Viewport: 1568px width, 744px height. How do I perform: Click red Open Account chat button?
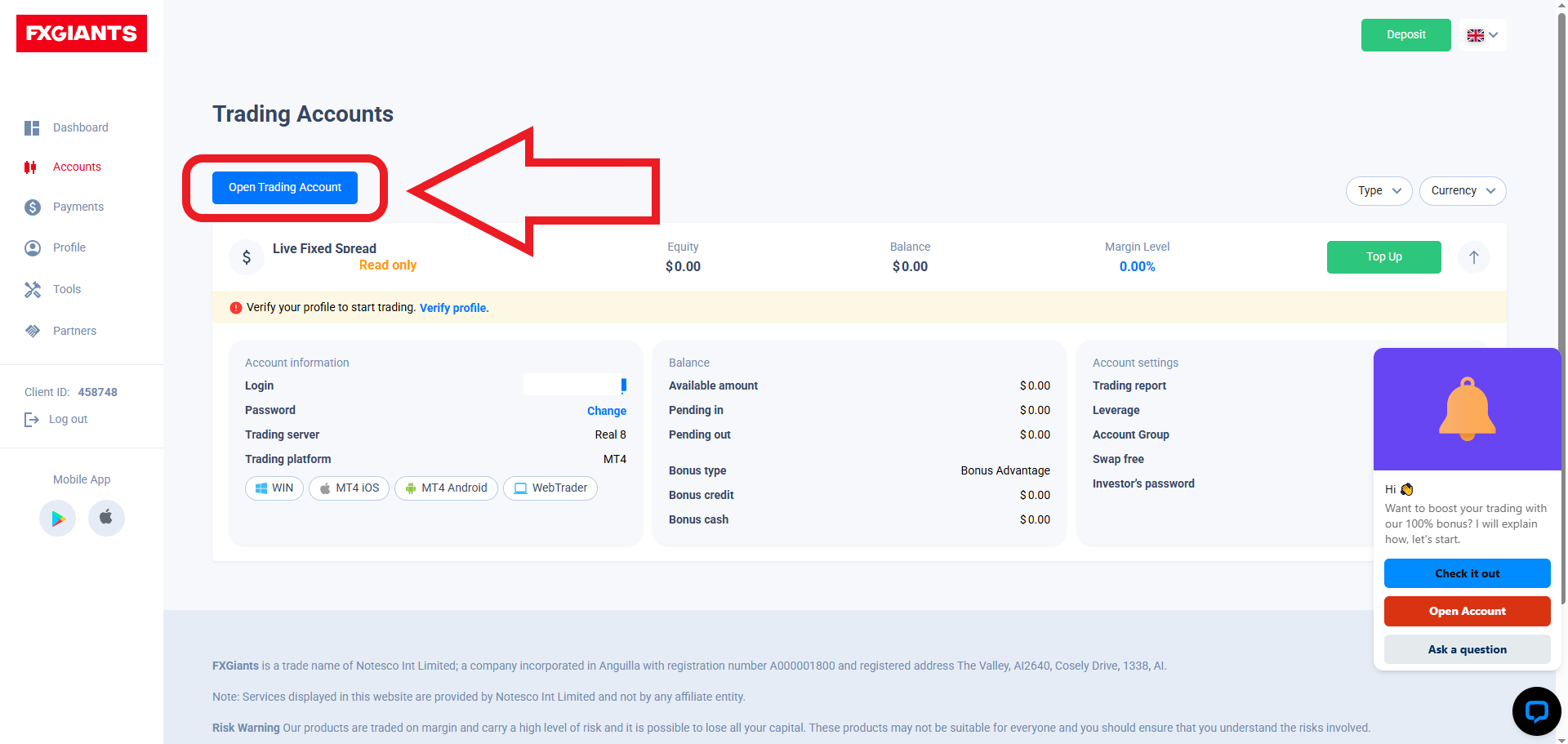coord(1468,611)
